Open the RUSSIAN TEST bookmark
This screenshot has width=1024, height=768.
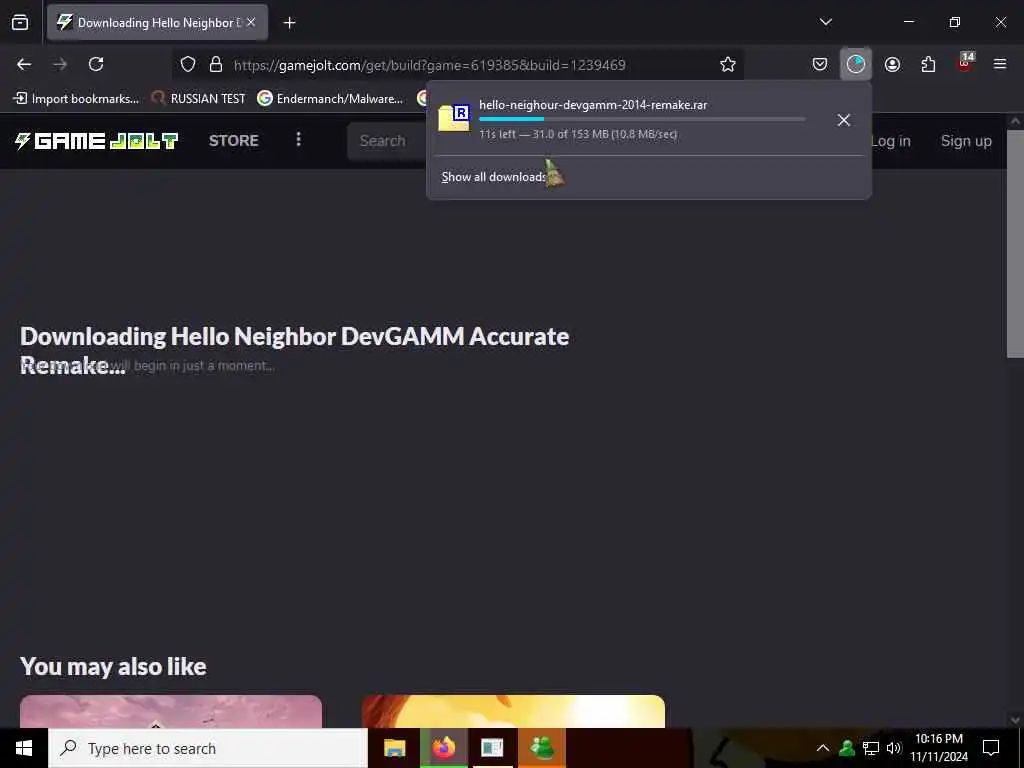[x=199, y=99]
